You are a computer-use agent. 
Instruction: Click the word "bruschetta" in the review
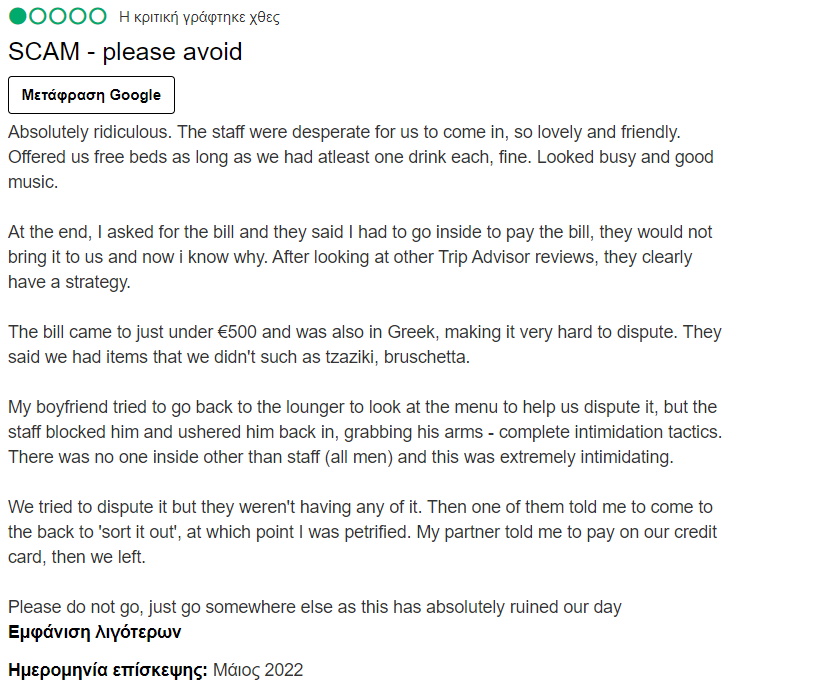pyautogui.click(x=426, y=357)
